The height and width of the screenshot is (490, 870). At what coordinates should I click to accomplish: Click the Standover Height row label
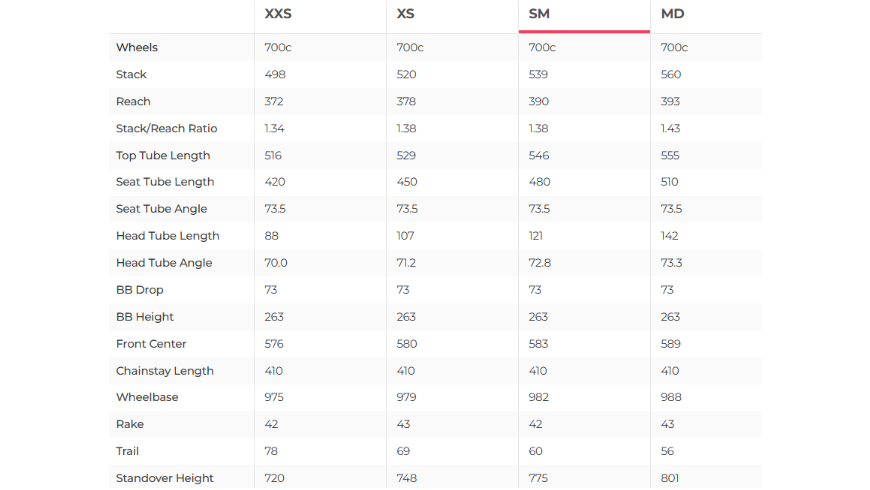click(x=165, y=478)
